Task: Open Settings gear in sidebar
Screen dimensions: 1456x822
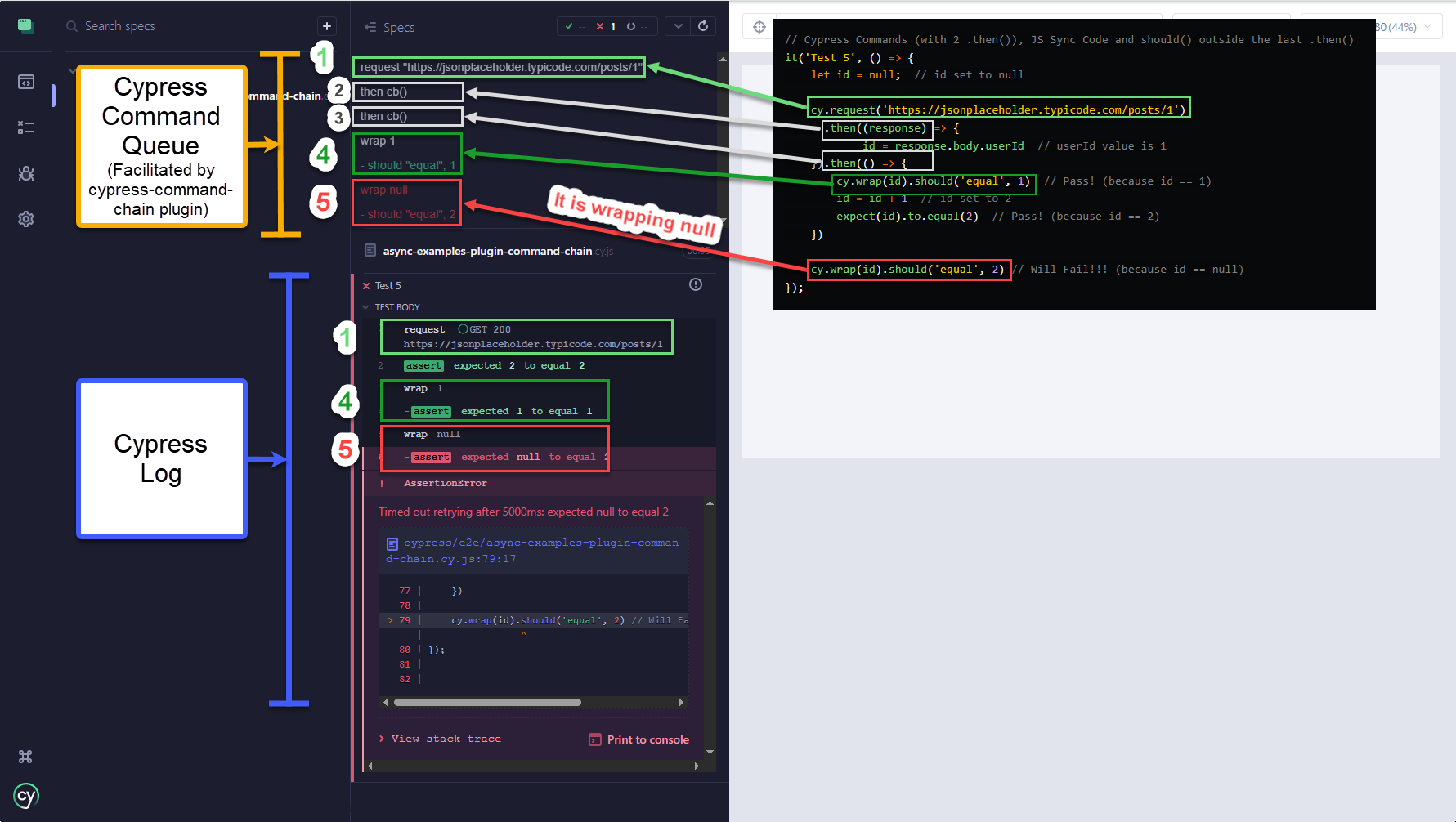Action: tap(26, 219)
